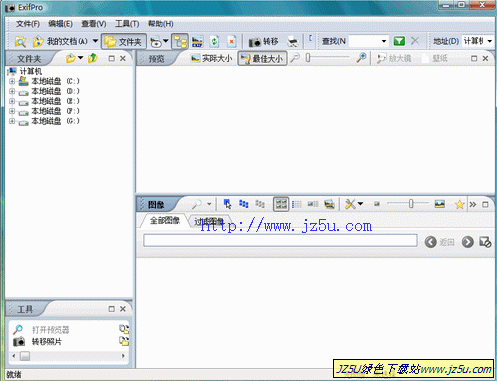Click the 转移 camera transfer button
The height and width of the screenshot is (381, 497).
[263, 41]
